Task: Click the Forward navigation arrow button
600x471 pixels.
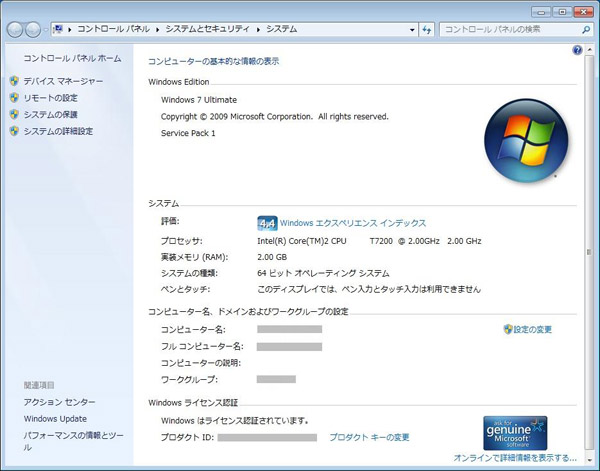Action: tap(33, 29)
